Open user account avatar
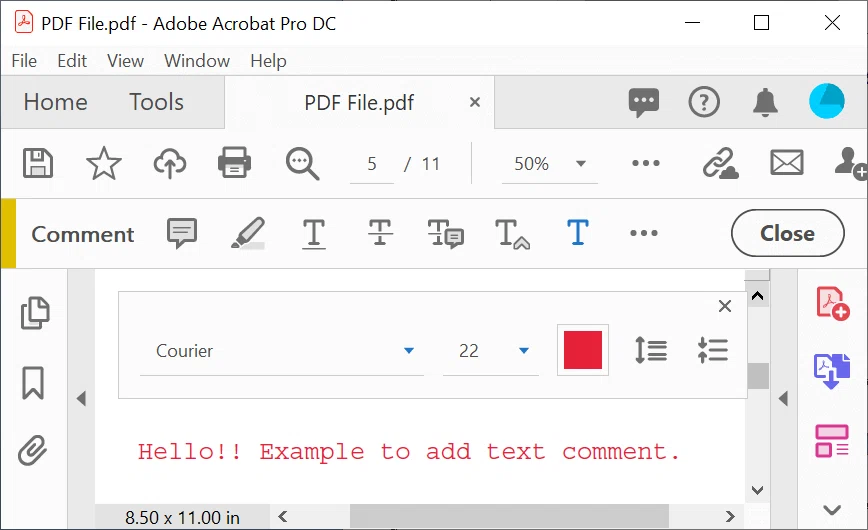868x530 pixels. 826,101
